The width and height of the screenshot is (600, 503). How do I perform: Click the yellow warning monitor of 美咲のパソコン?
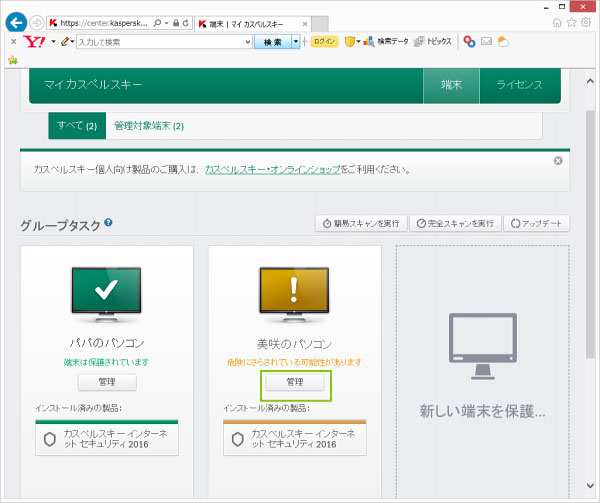pyautogui.click(x=294, y=295)
